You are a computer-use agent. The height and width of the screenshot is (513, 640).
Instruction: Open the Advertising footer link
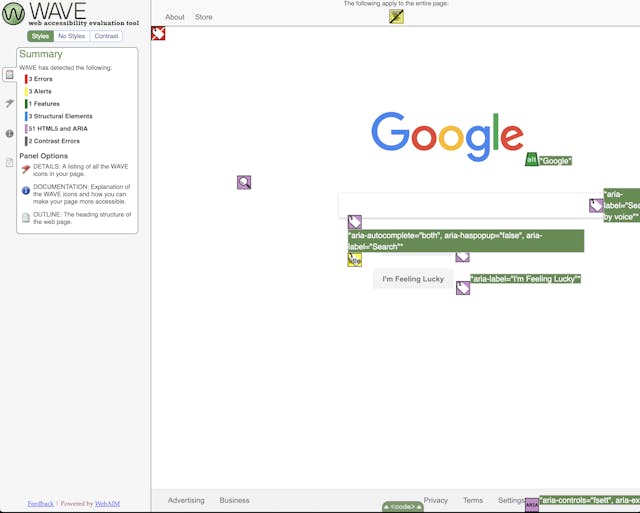click(x=186, y=500)
